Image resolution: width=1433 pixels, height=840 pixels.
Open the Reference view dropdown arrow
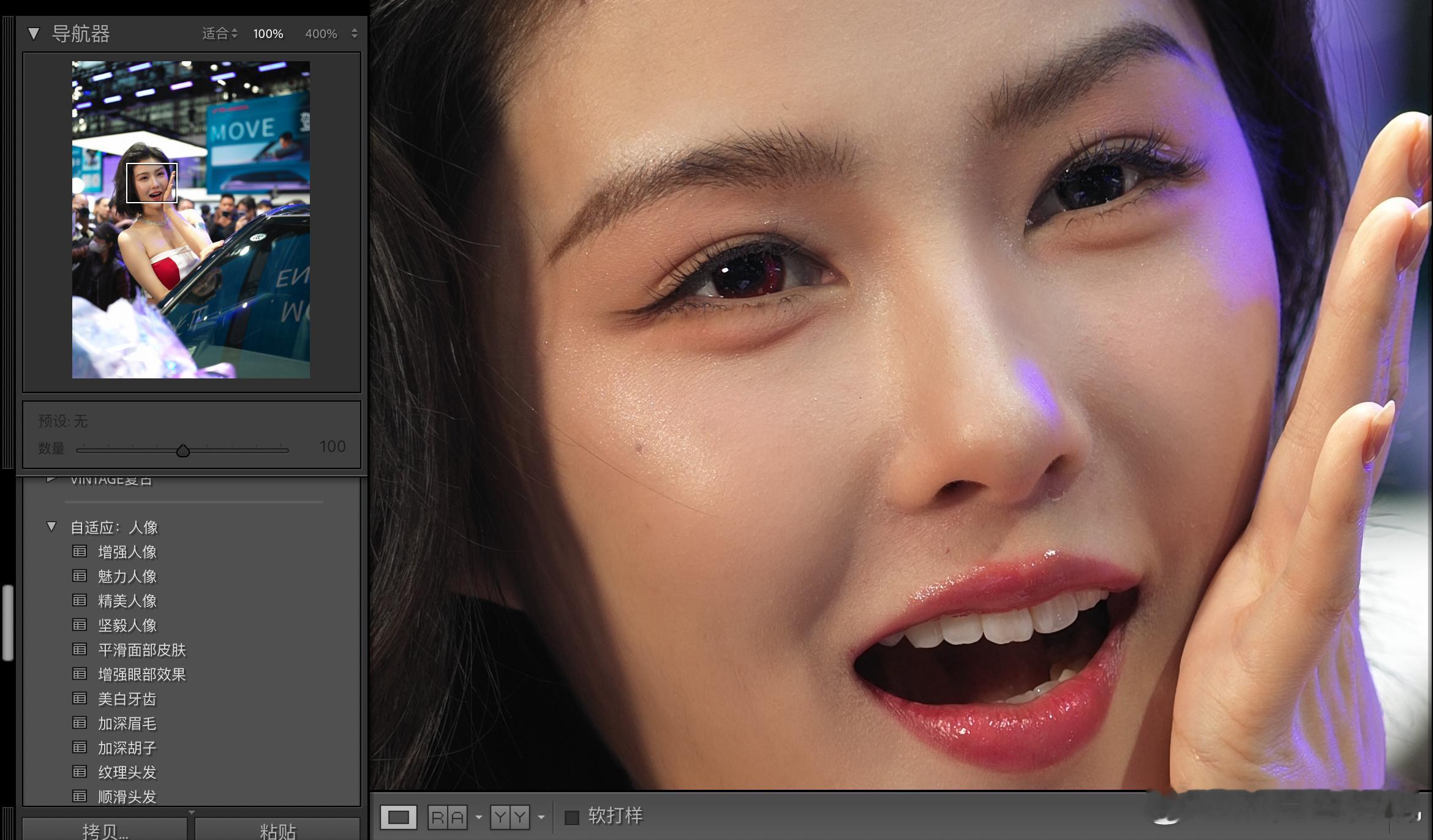pyautogui.click(x=479, y=817)
